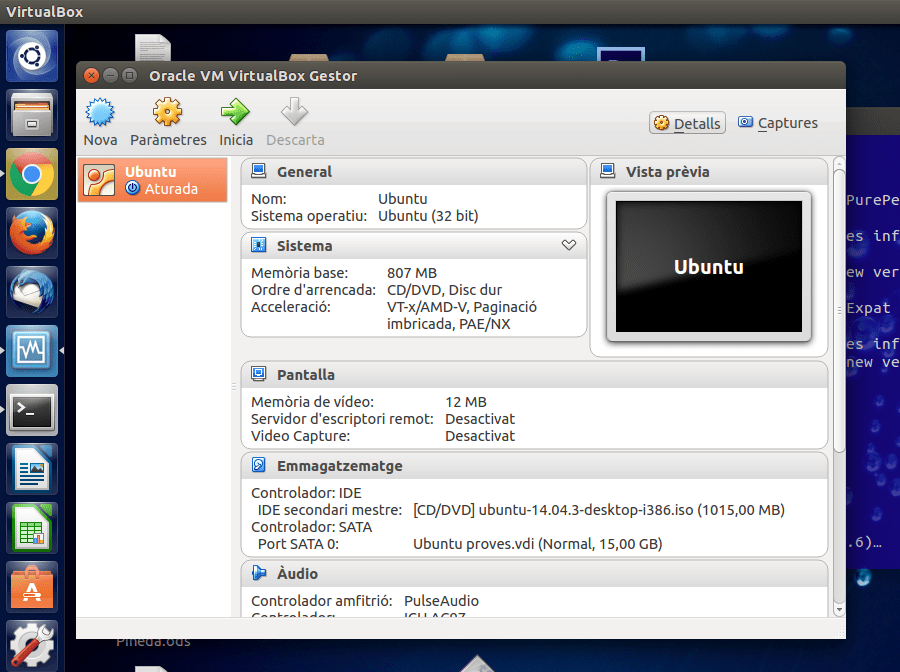Launch Google Chrome from the dock
900x672 pixels.
(32, 174)
